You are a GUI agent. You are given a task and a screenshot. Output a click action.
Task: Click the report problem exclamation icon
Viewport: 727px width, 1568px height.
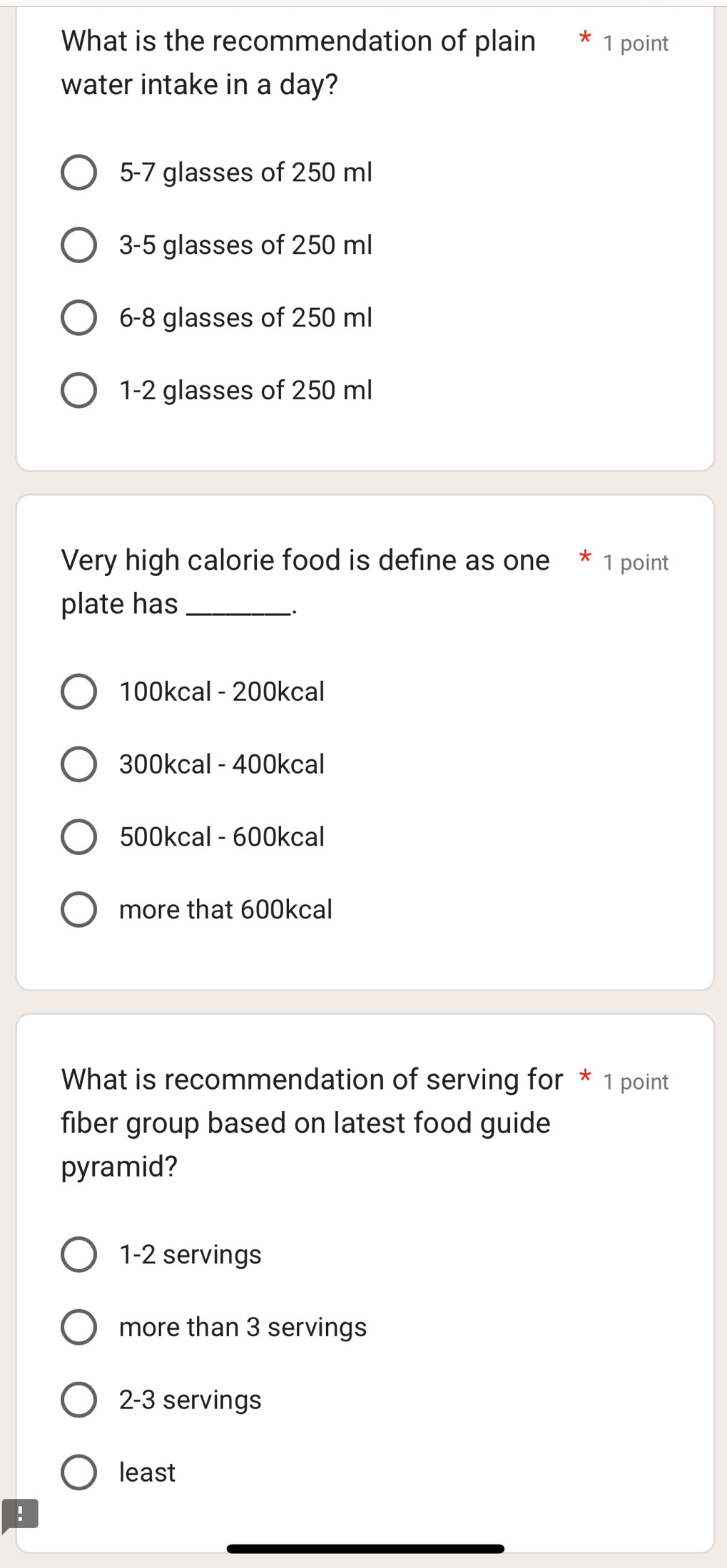pyautogui.click(x=19, y=1514)
